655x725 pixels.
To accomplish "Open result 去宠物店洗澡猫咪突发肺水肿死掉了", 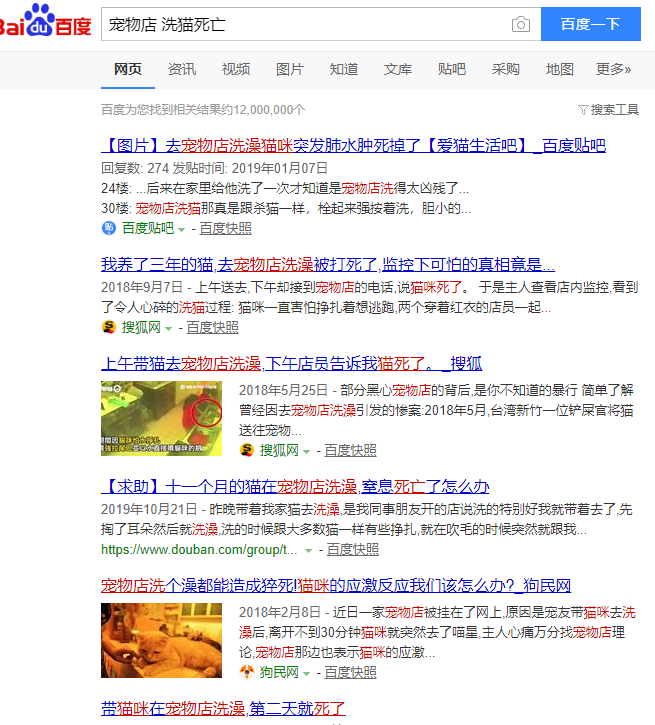I will pyautogui.click(x=353, y=146).
